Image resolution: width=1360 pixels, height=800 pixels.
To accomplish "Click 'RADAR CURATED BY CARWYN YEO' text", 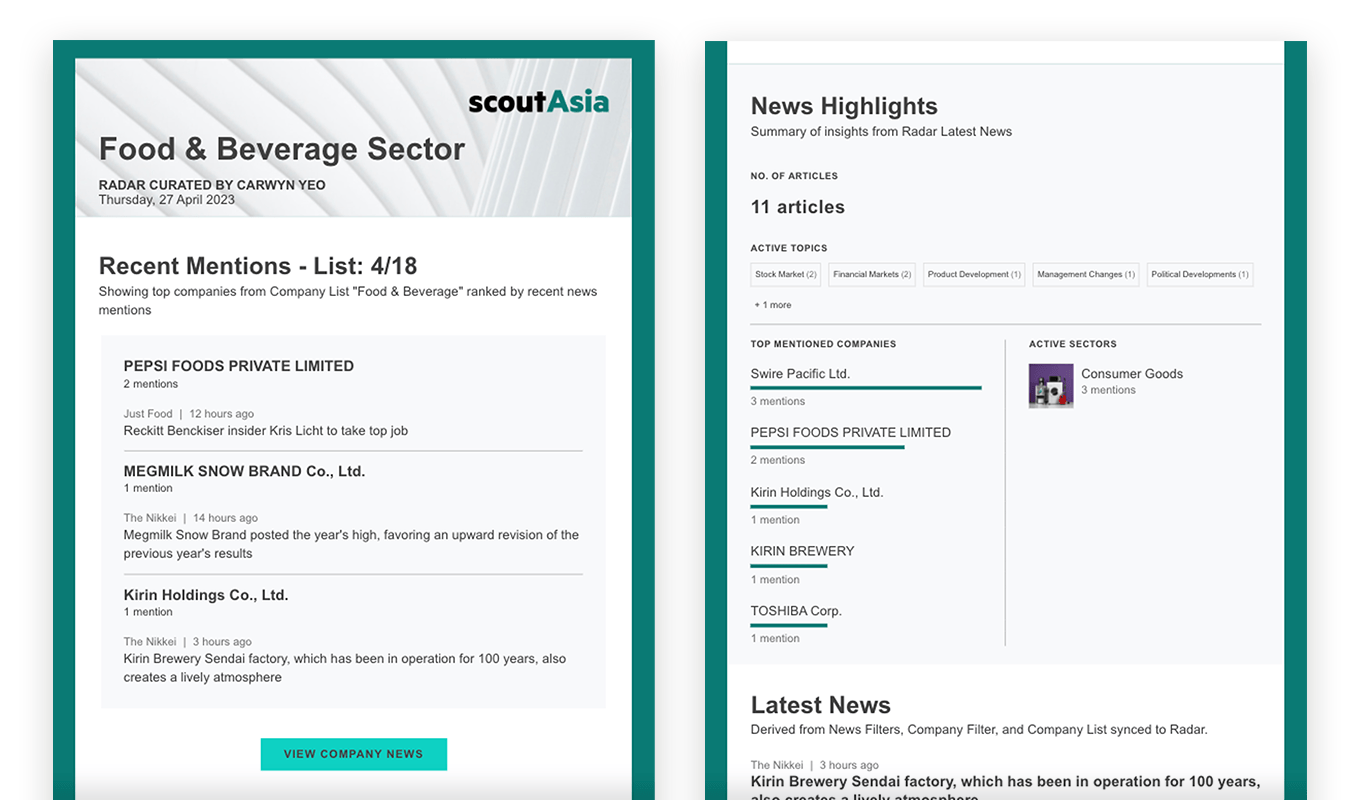I will tap(212, 185).
